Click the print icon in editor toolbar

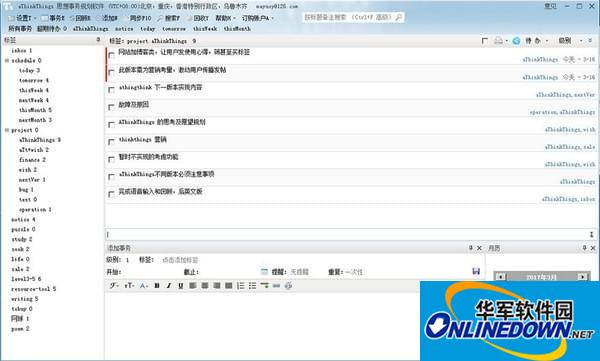point(289,286)
